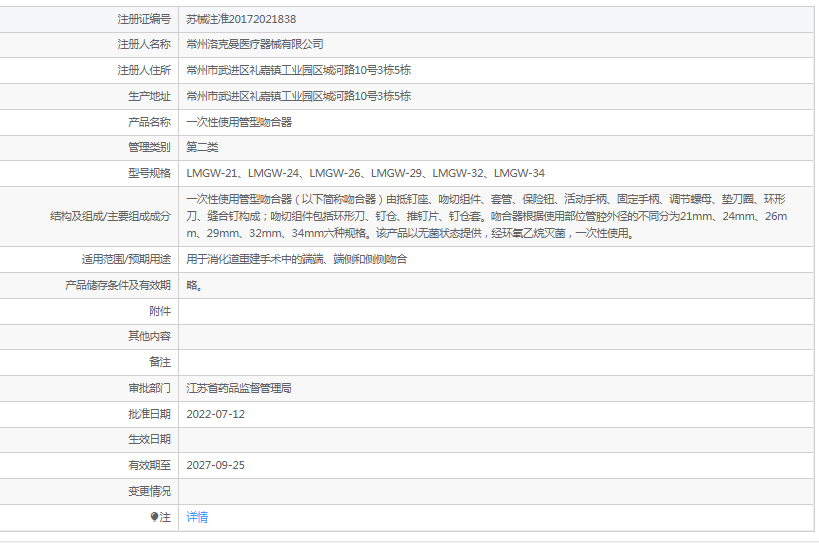Click the 生产地址 label
The width and height of the screenshot is (819, 543).
point(149,96)
